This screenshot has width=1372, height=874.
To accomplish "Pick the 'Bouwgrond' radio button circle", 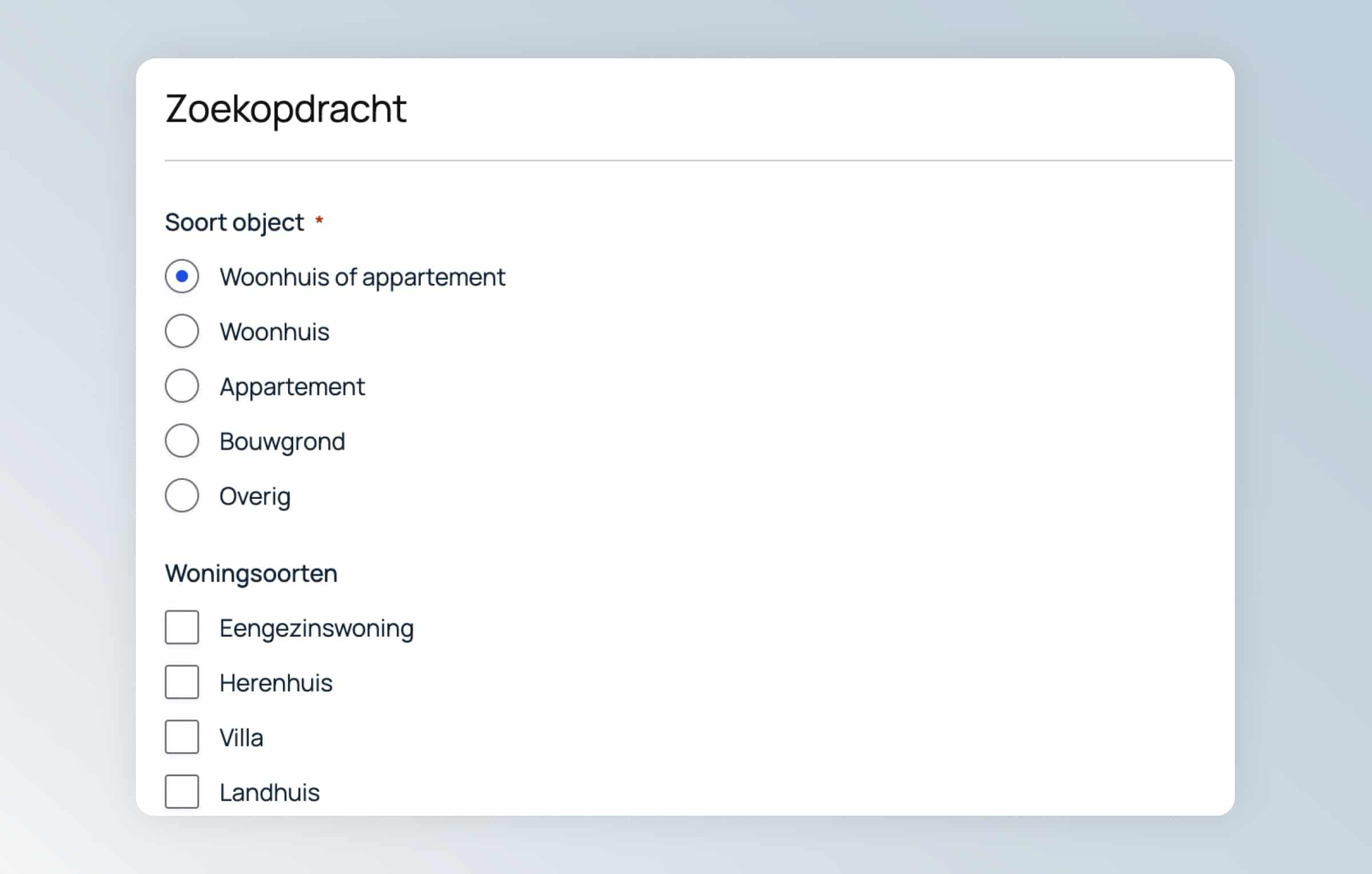I will tap(182, 441).
